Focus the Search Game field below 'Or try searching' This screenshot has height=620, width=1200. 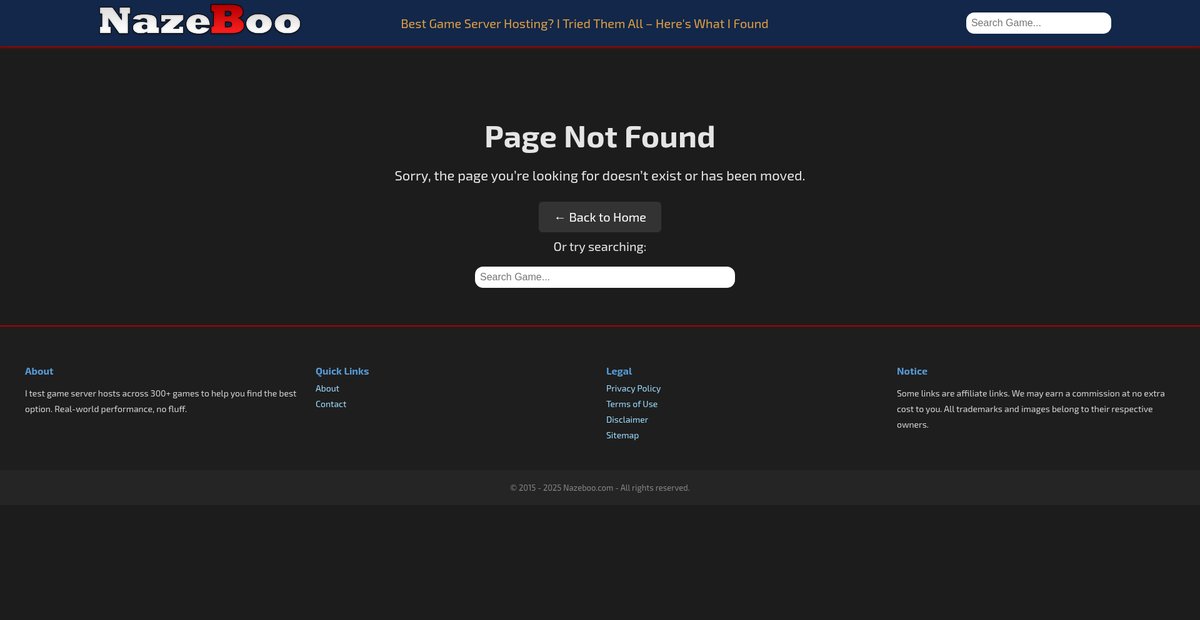[x=605, y=277]
